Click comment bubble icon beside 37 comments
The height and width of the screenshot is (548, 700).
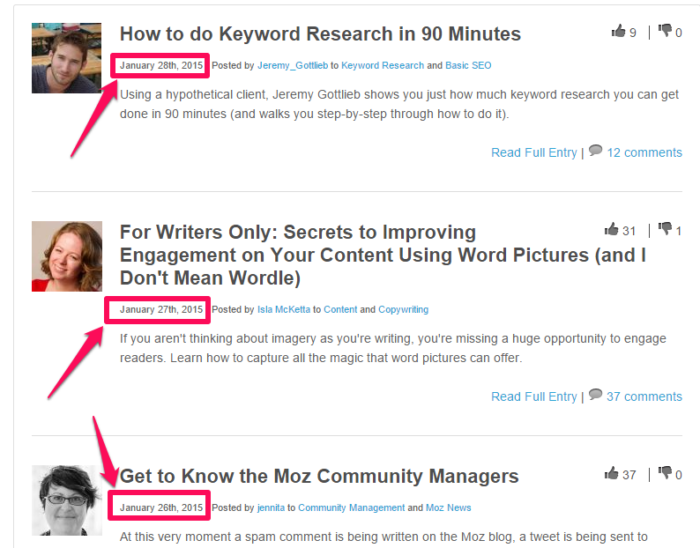595,394
